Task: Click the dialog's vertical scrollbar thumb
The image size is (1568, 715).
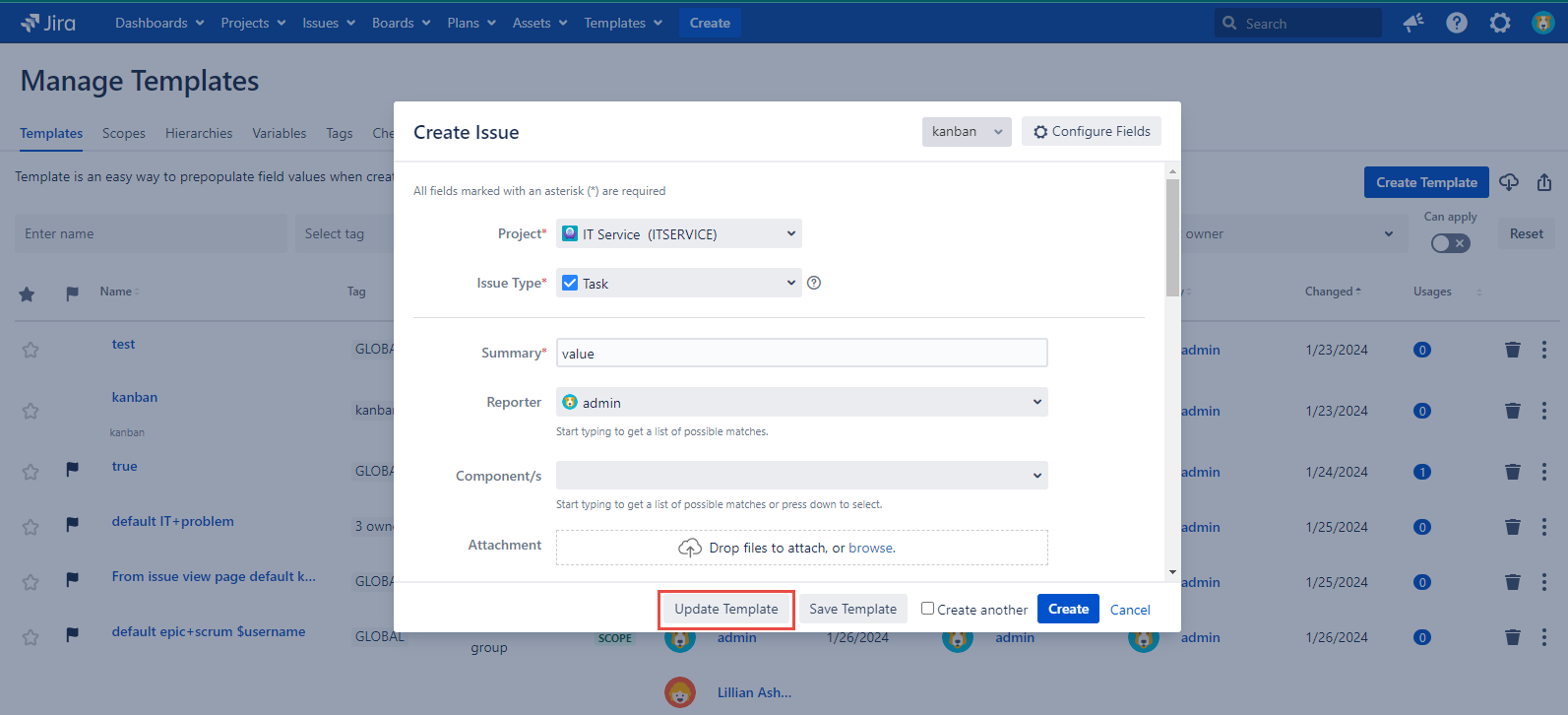Action: click(x=1171, y=236)
